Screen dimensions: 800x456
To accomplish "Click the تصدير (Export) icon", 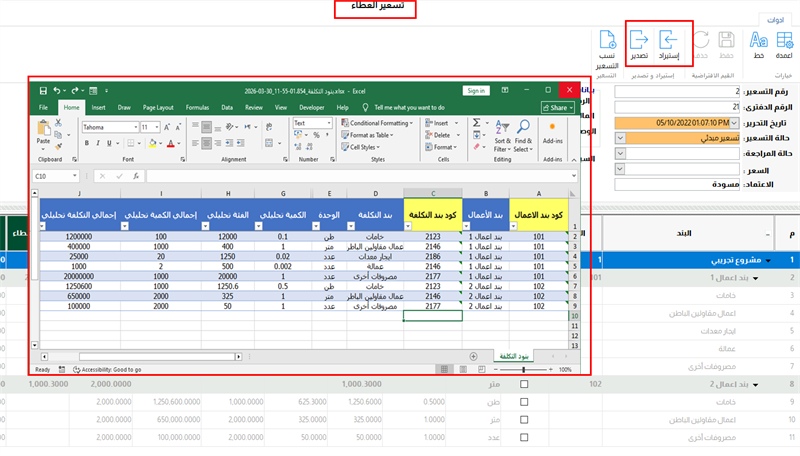I will (x=638, y=41).
